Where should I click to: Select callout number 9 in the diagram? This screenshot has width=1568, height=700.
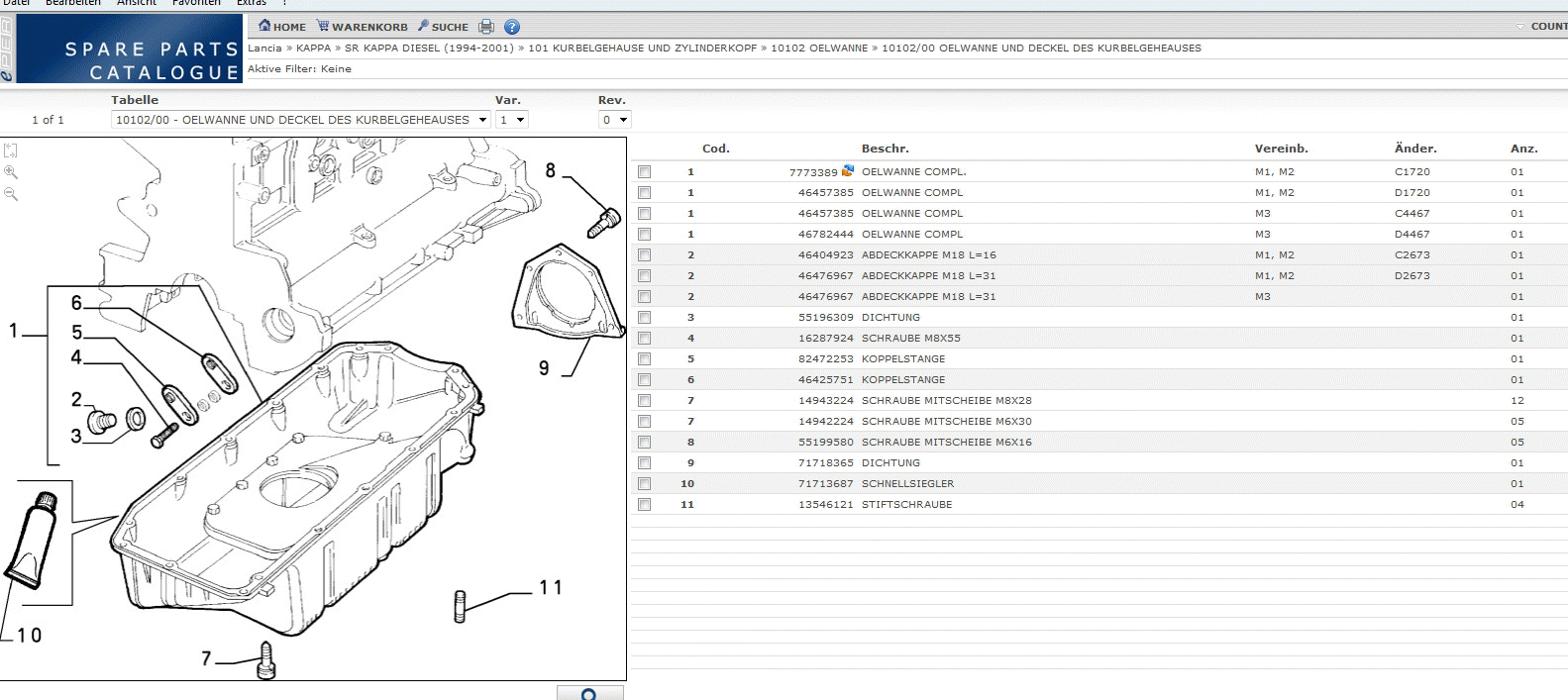[544, 368]
